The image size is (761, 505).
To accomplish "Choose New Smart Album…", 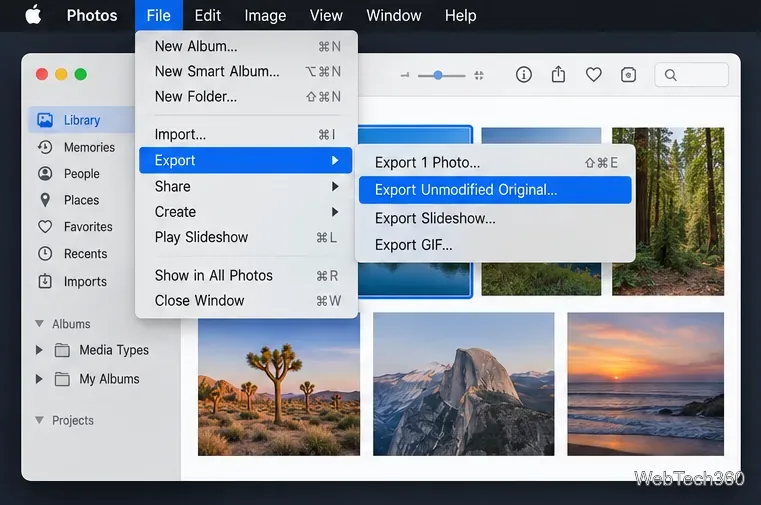I will click(x=248, y=72).
